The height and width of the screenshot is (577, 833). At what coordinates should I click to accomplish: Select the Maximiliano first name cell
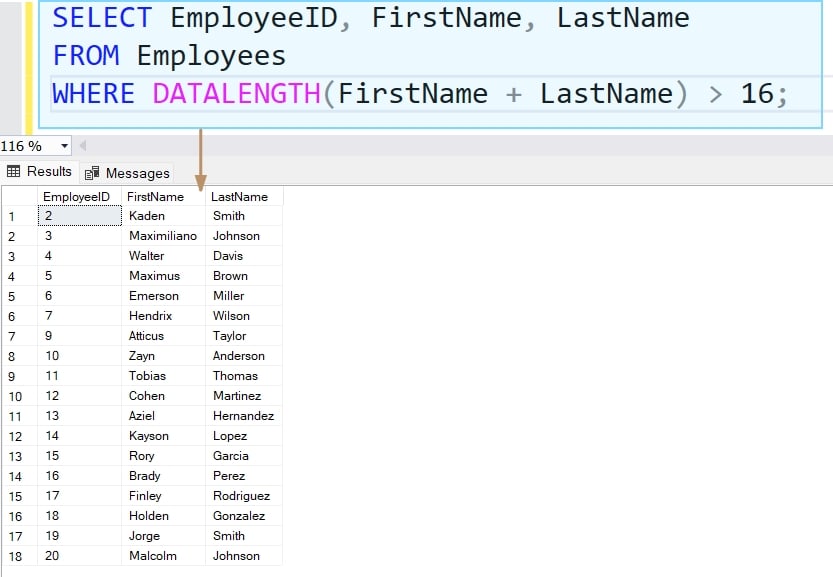[164, 236]
